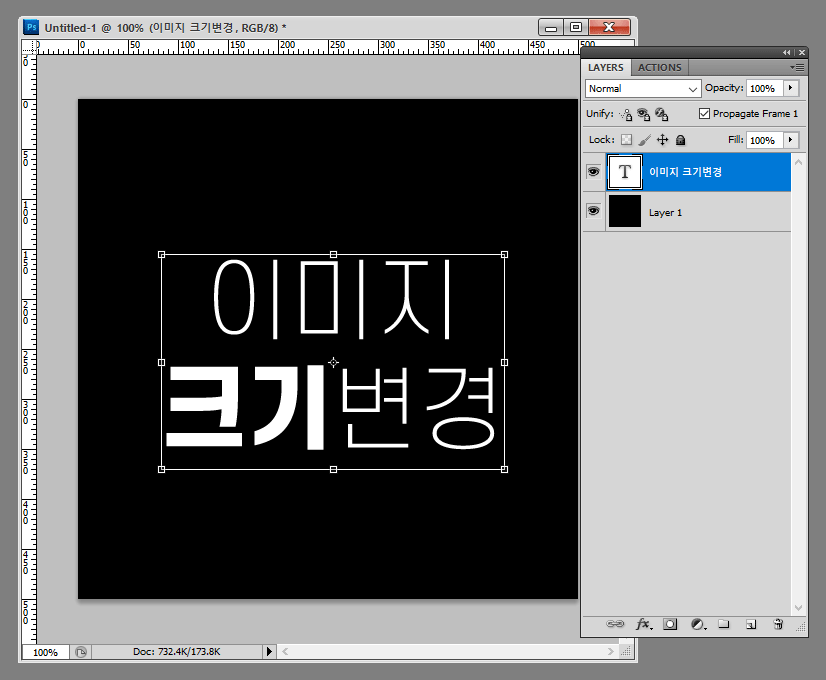Delete the selected layer with the trash icon
Screen dimensions: 826x680
point(777,624)
